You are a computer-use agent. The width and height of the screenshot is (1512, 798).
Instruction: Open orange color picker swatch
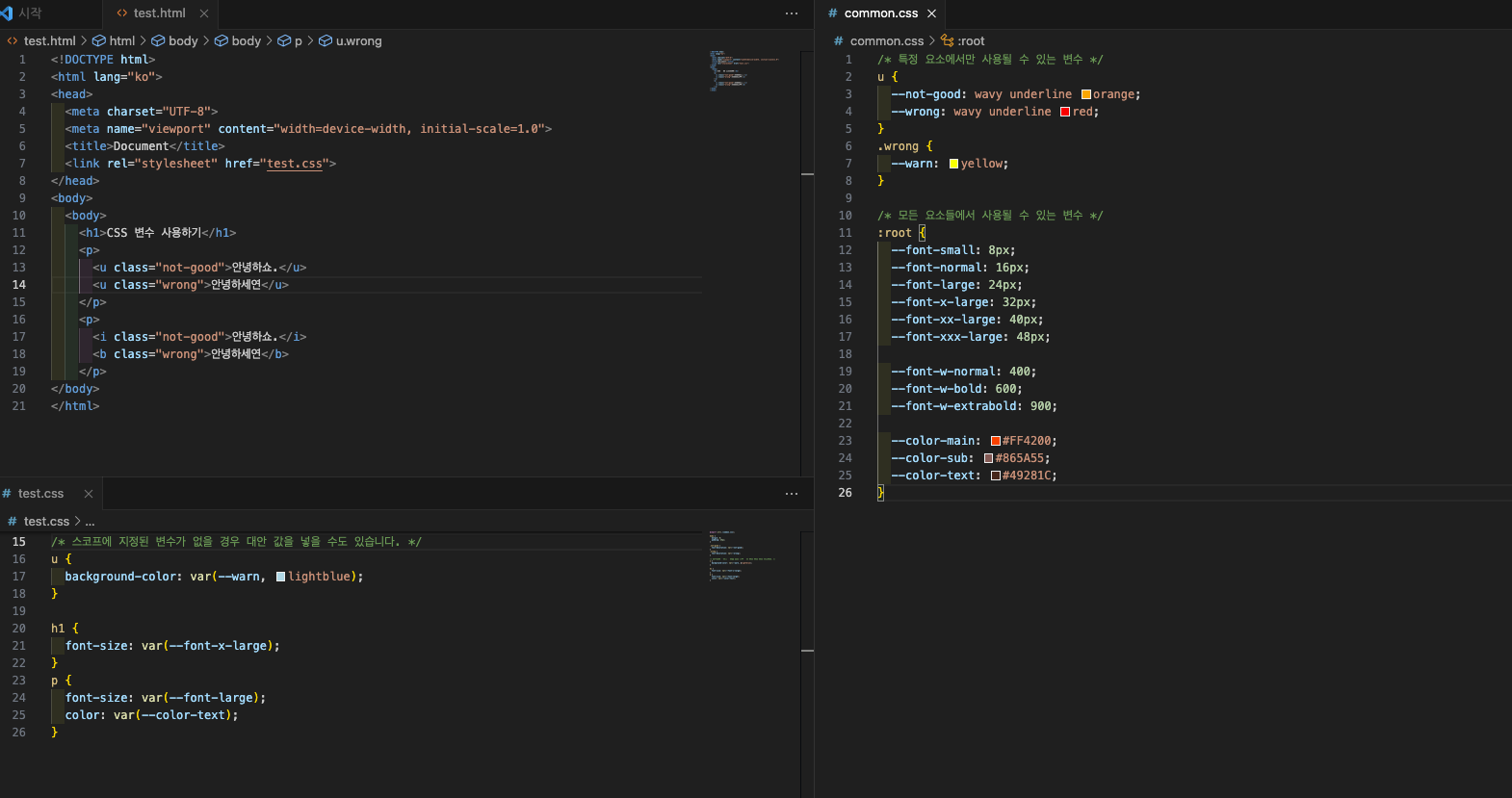tap(1086, 94)
